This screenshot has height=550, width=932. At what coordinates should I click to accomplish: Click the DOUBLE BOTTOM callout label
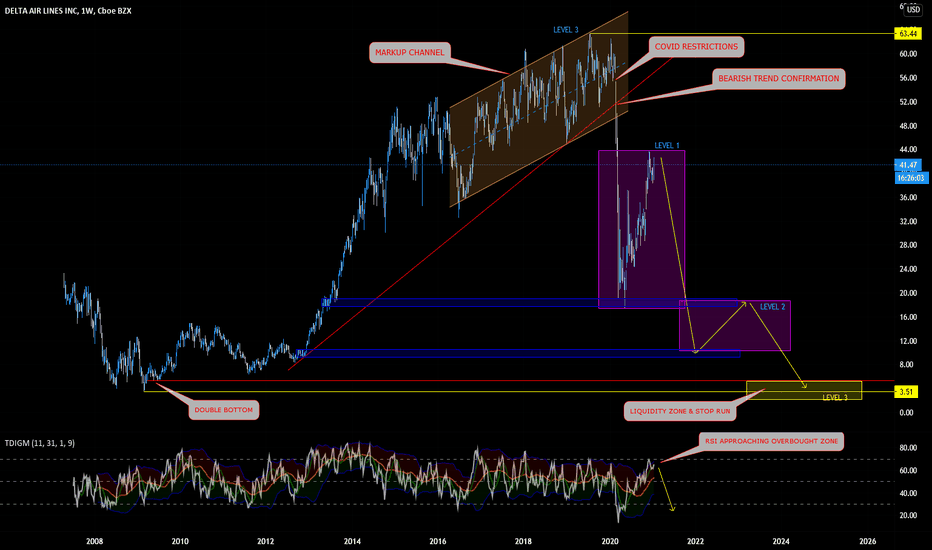pos(223,410)
